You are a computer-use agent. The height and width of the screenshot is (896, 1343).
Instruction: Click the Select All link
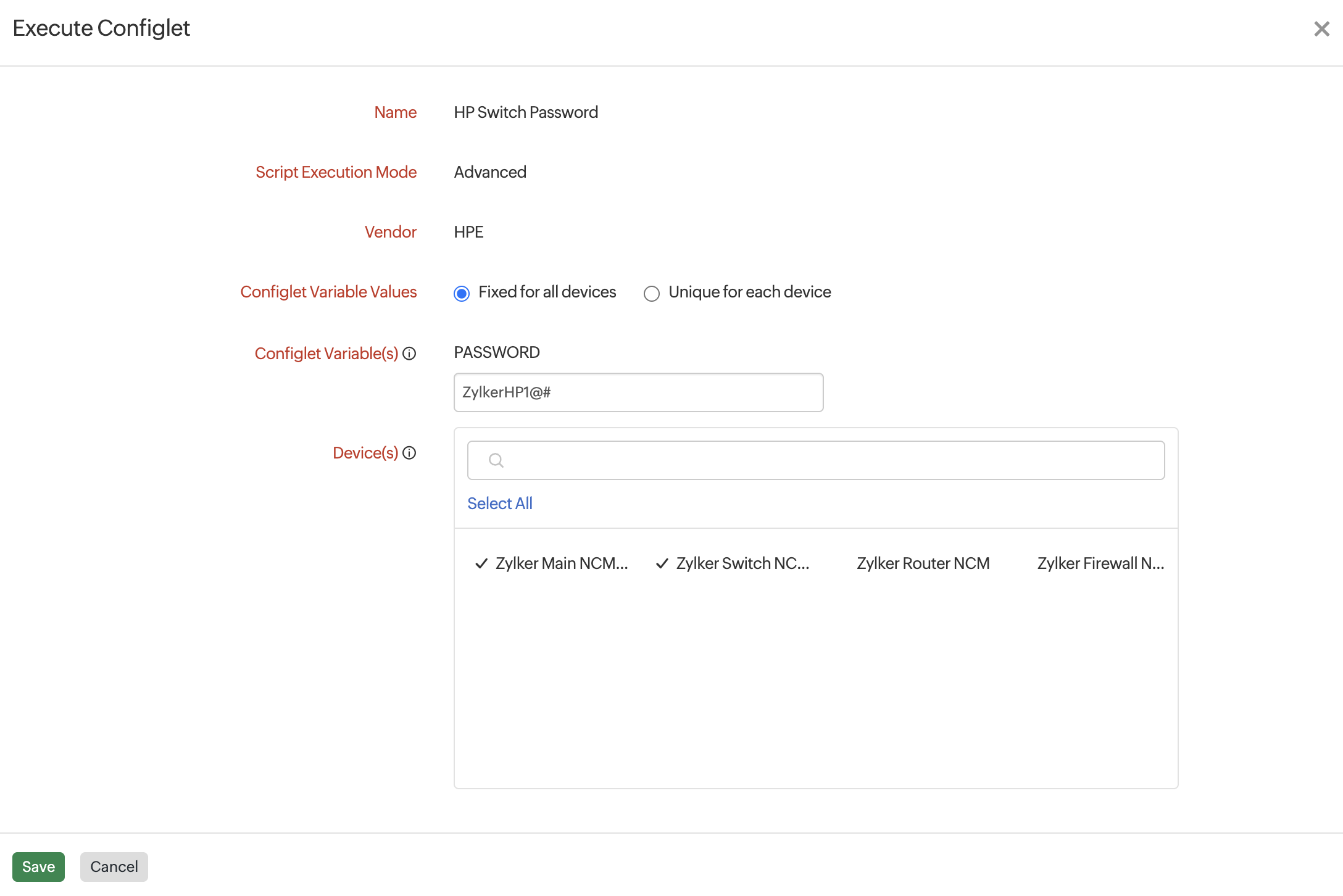coord(499,504)
